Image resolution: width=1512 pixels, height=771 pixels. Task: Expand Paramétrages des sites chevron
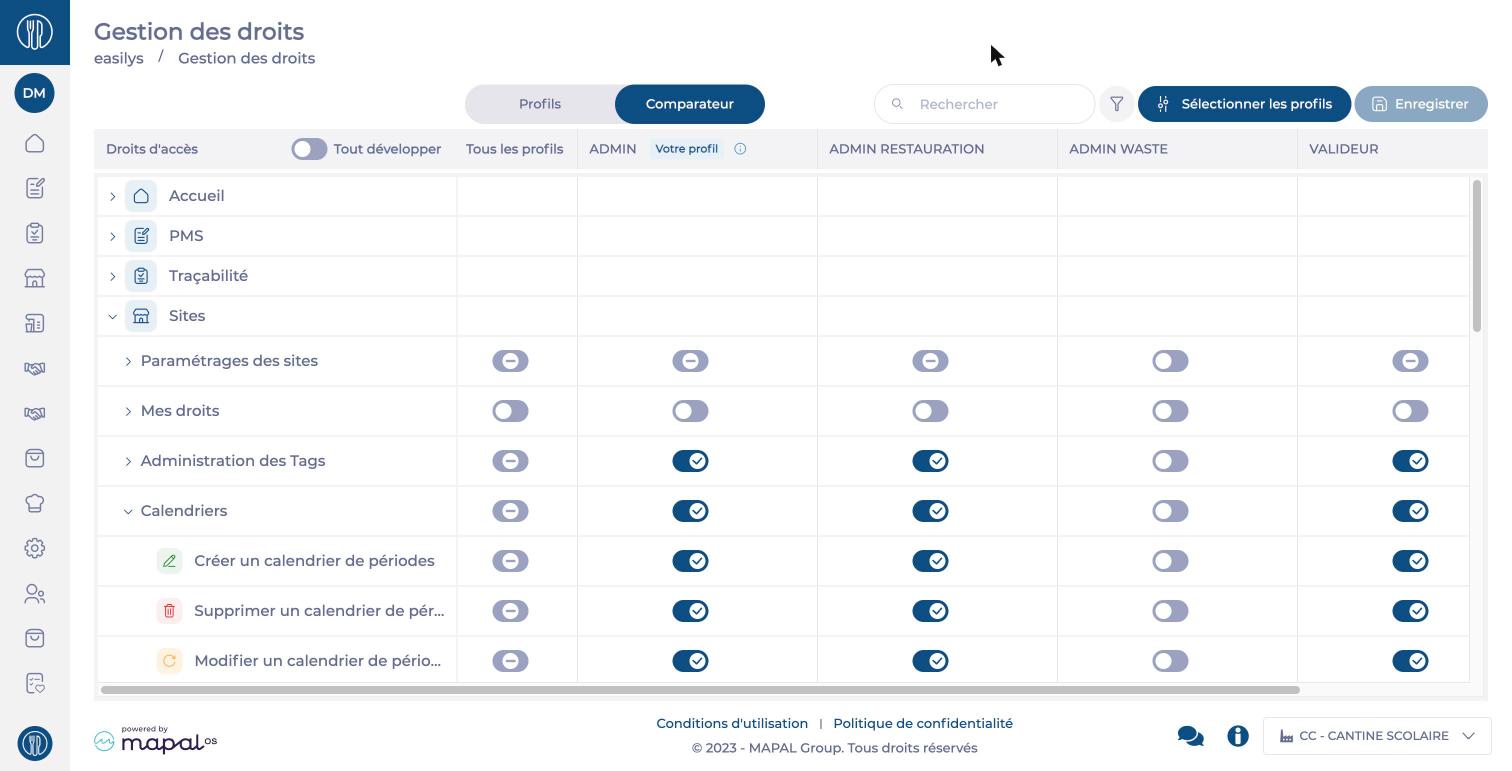tap(128, 361)
